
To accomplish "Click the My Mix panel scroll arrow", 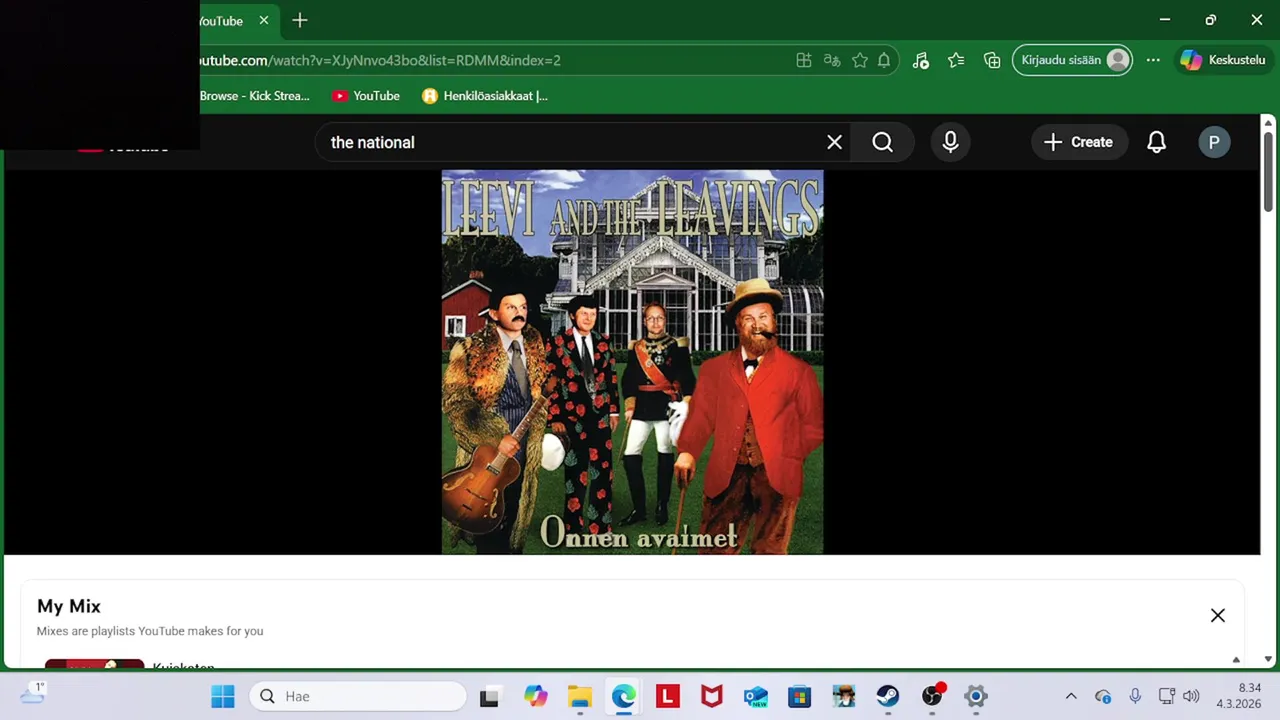I will point(1236,660).
